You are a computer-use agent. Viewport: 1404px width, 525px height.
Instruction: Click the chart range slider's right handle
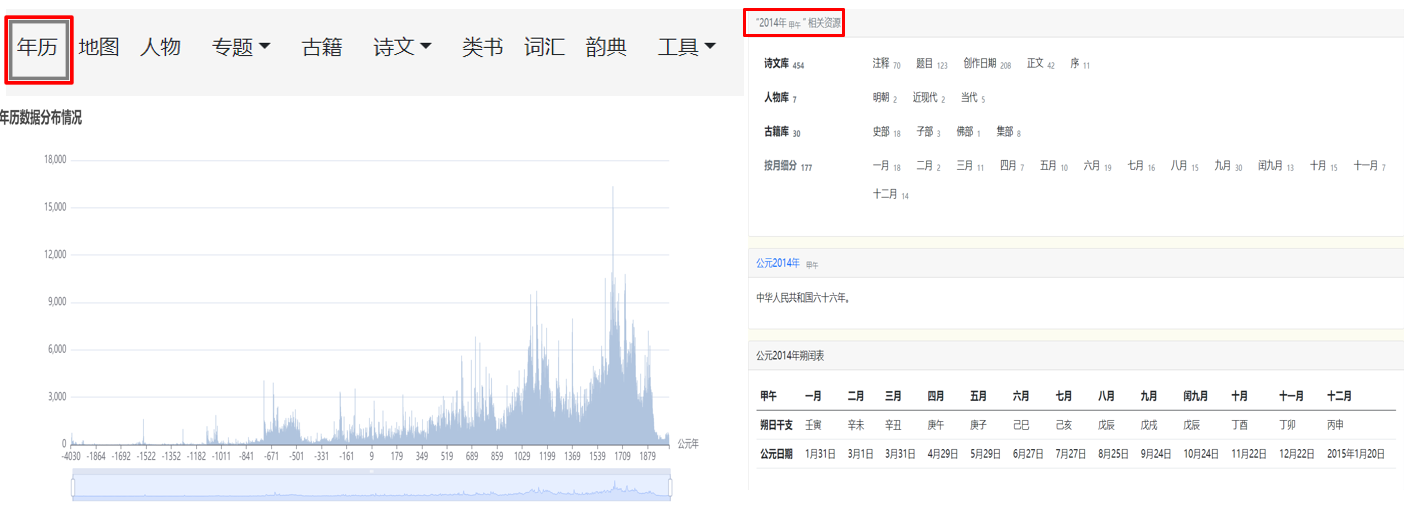tap(670, 487)
